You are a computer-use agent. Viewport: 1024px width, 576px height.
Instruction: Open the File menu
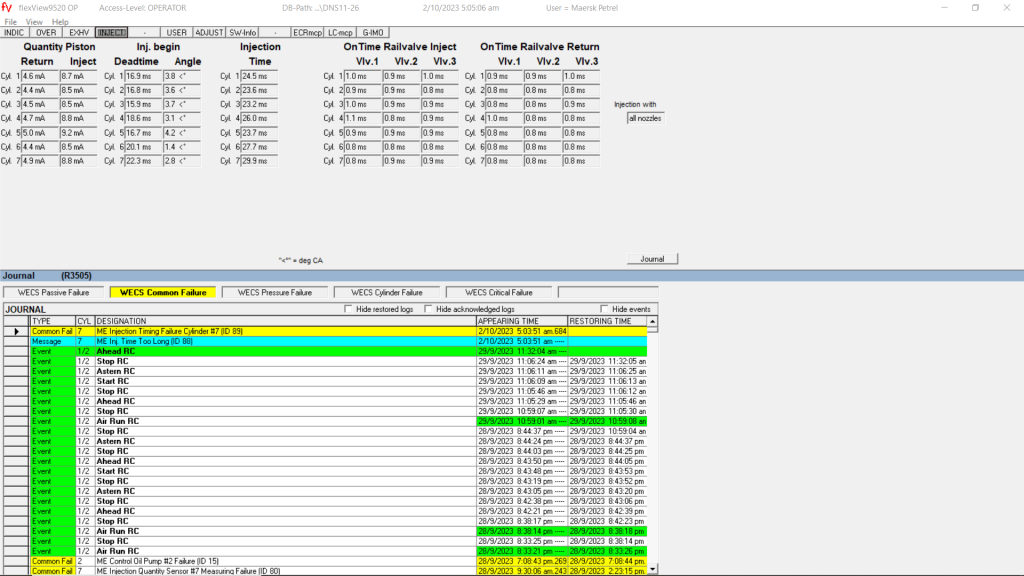[11, 21]
